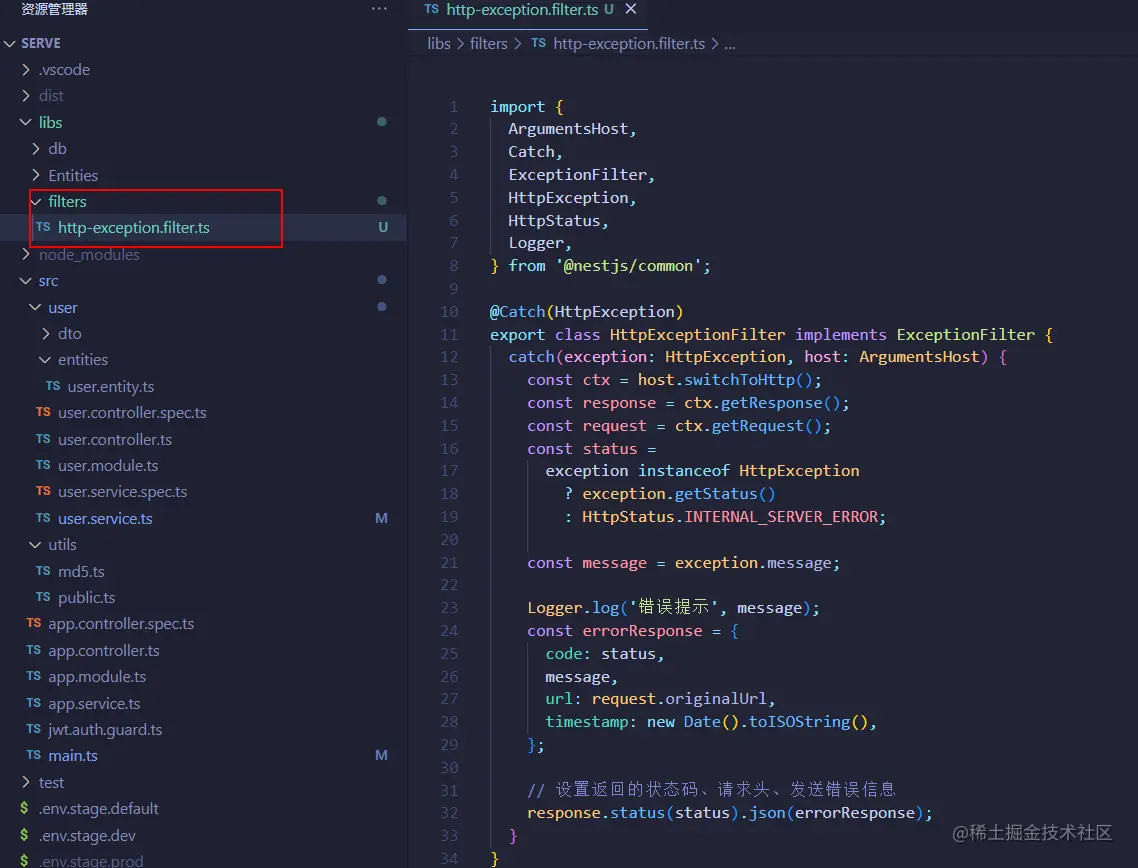Click line number 10 in the gutter
The height and width of the screenshot is (868, 1138).
coord(449,311)
